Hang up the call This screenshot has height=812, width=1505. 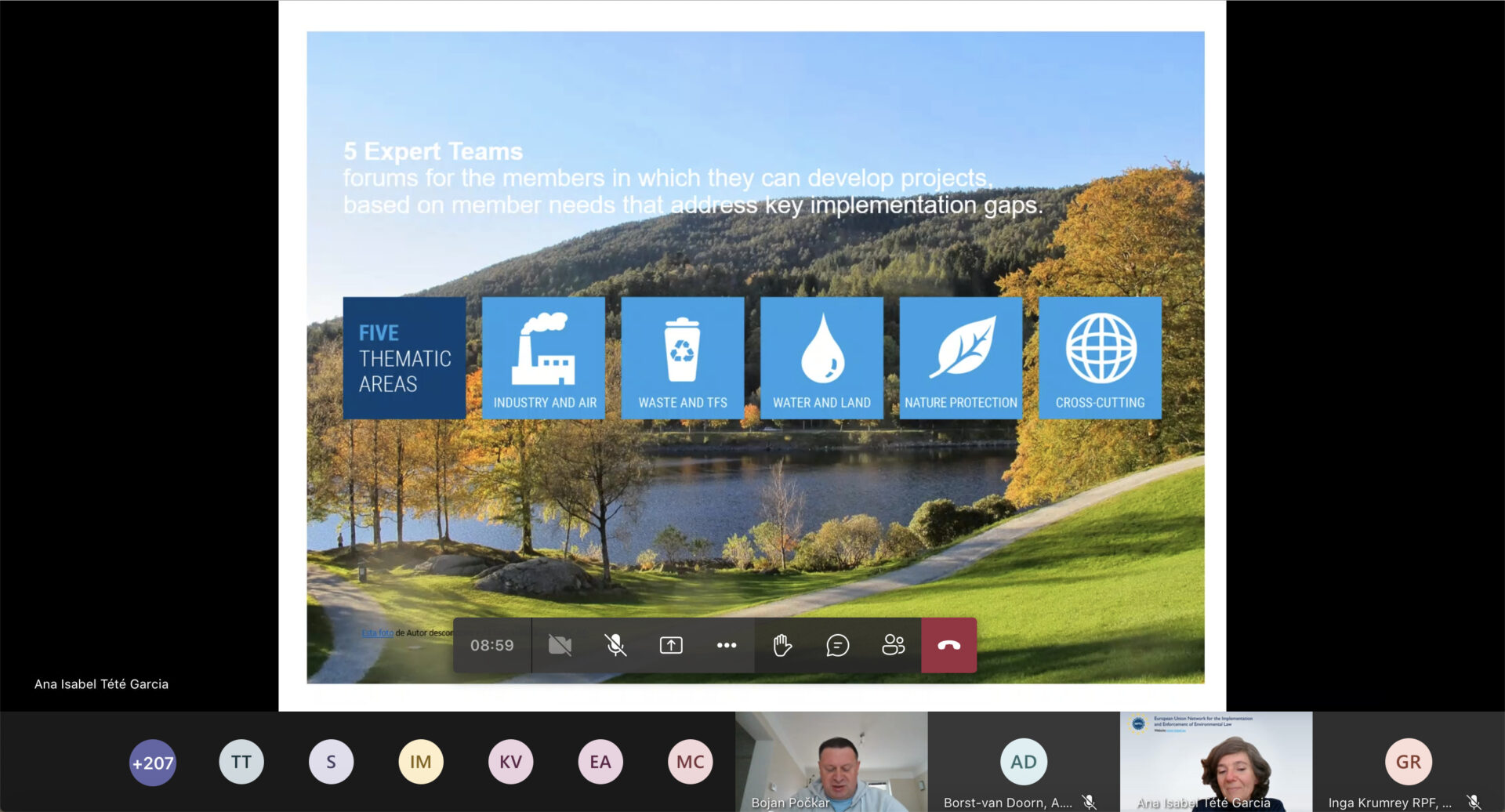948,645
